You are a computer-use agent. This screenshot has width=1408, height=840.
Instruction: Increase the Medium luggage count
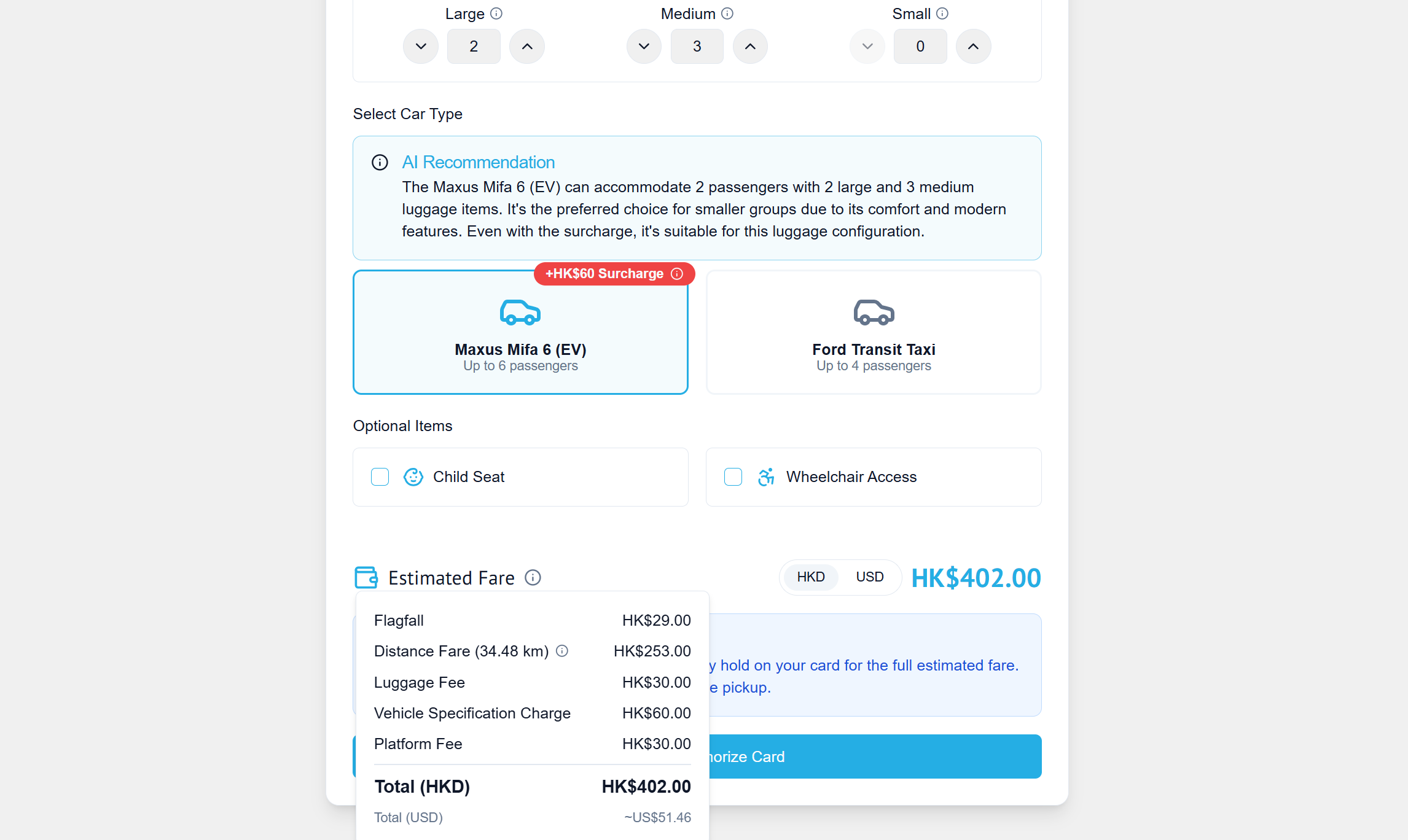click(x=750, y=46)
